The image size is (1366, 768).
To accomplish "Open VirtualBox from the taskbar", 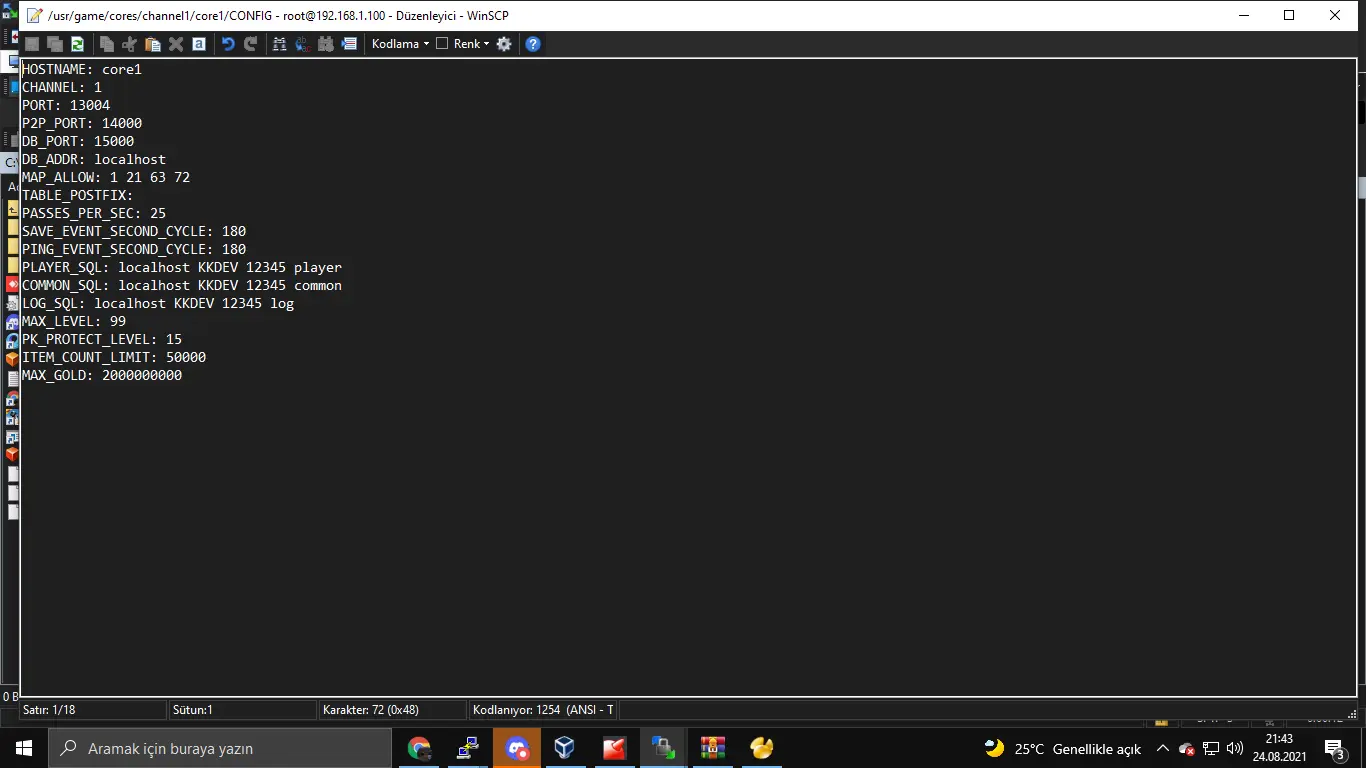I will click(565, 748).
